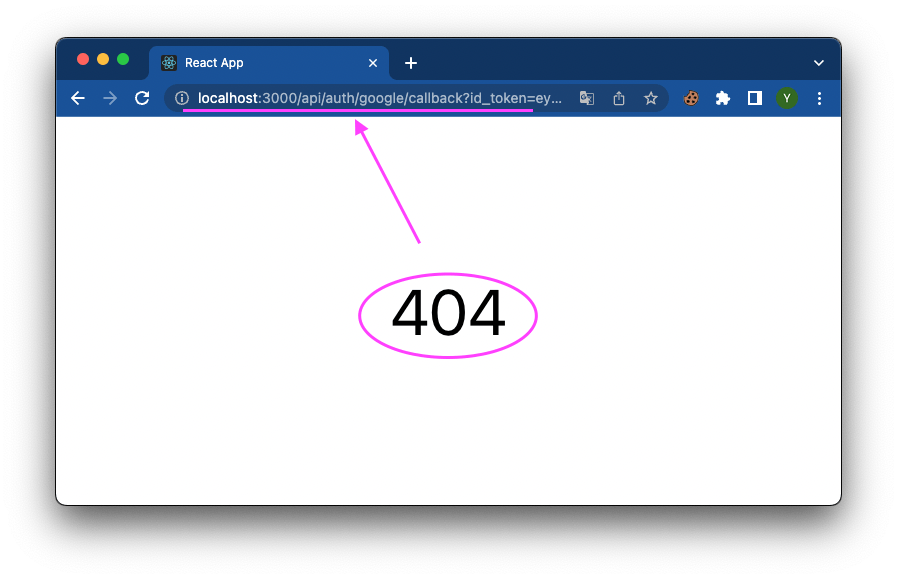Minimize the window with the yellow button

coord(103,59)
